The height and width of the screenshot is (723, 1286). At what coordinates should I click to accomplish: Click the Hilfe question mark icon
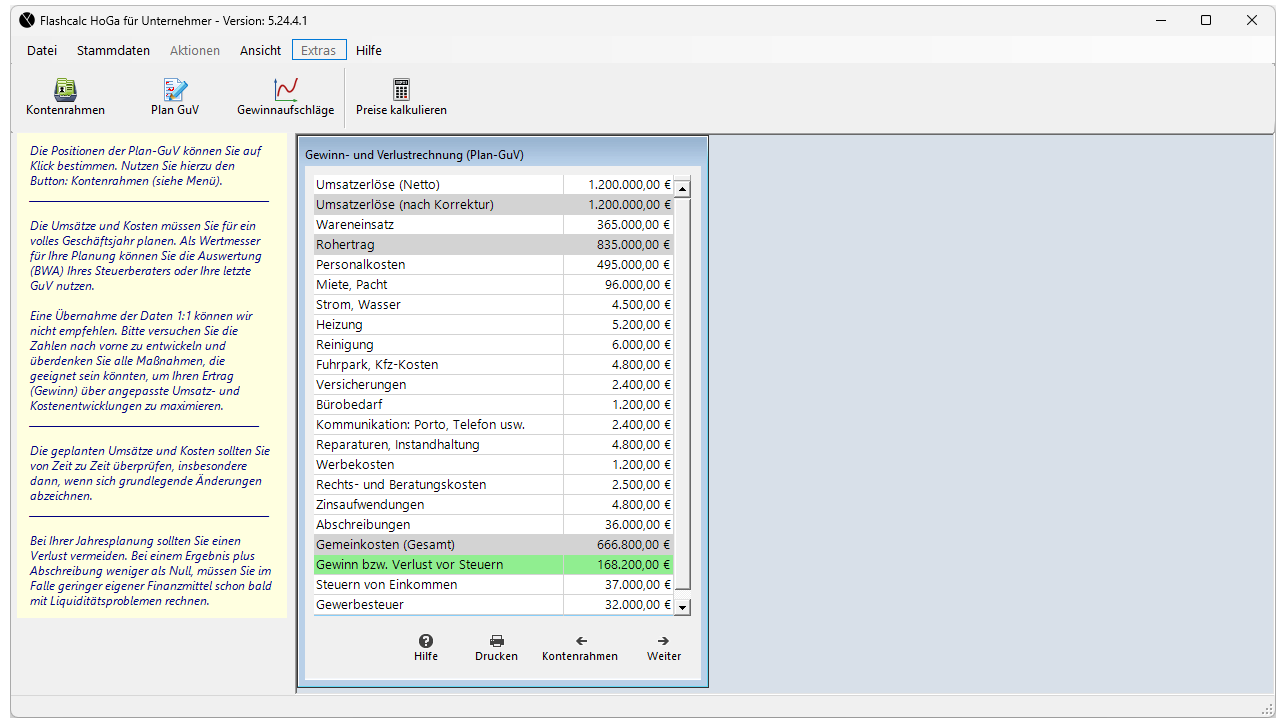click(x=426, y=641)
